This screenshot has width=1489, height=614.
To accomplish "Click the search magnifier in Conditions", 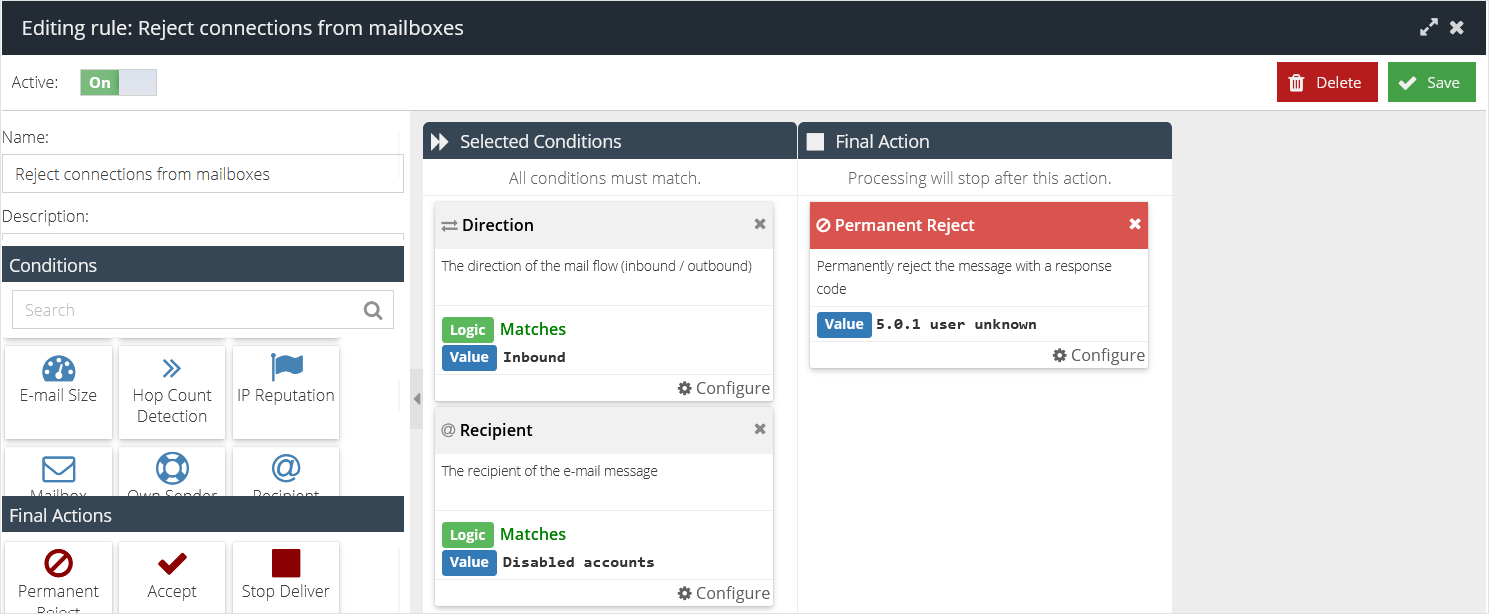I will [x=373, y=310].
